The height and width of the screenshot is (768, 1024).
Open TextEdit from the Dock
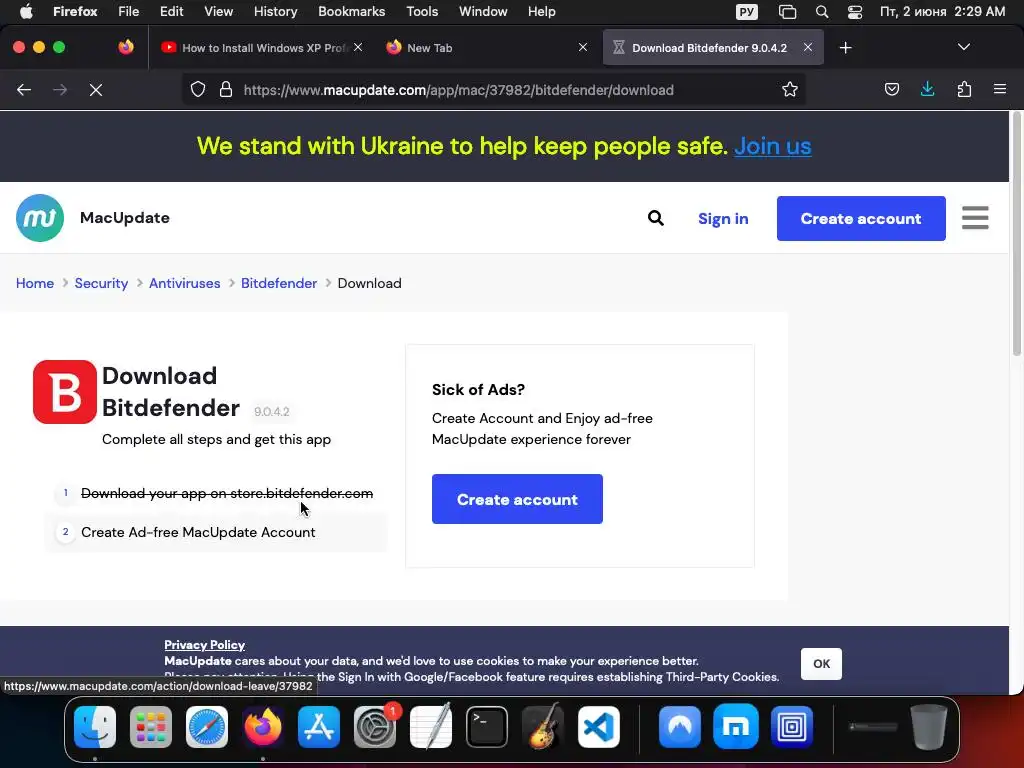pos(431,726)
